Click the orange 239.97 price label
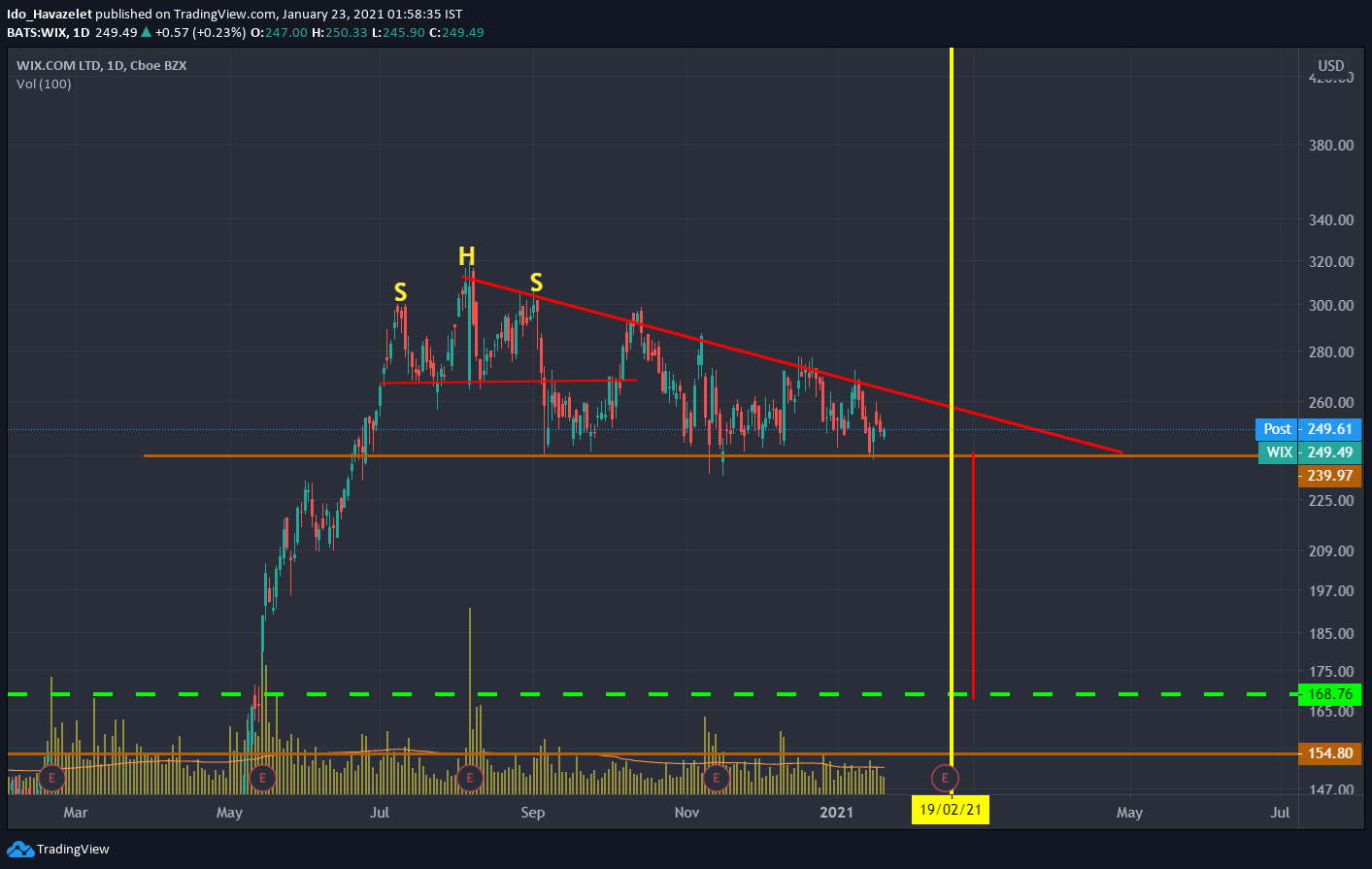The width and height of the screenshot is (1372, 869). (1329, 476)
